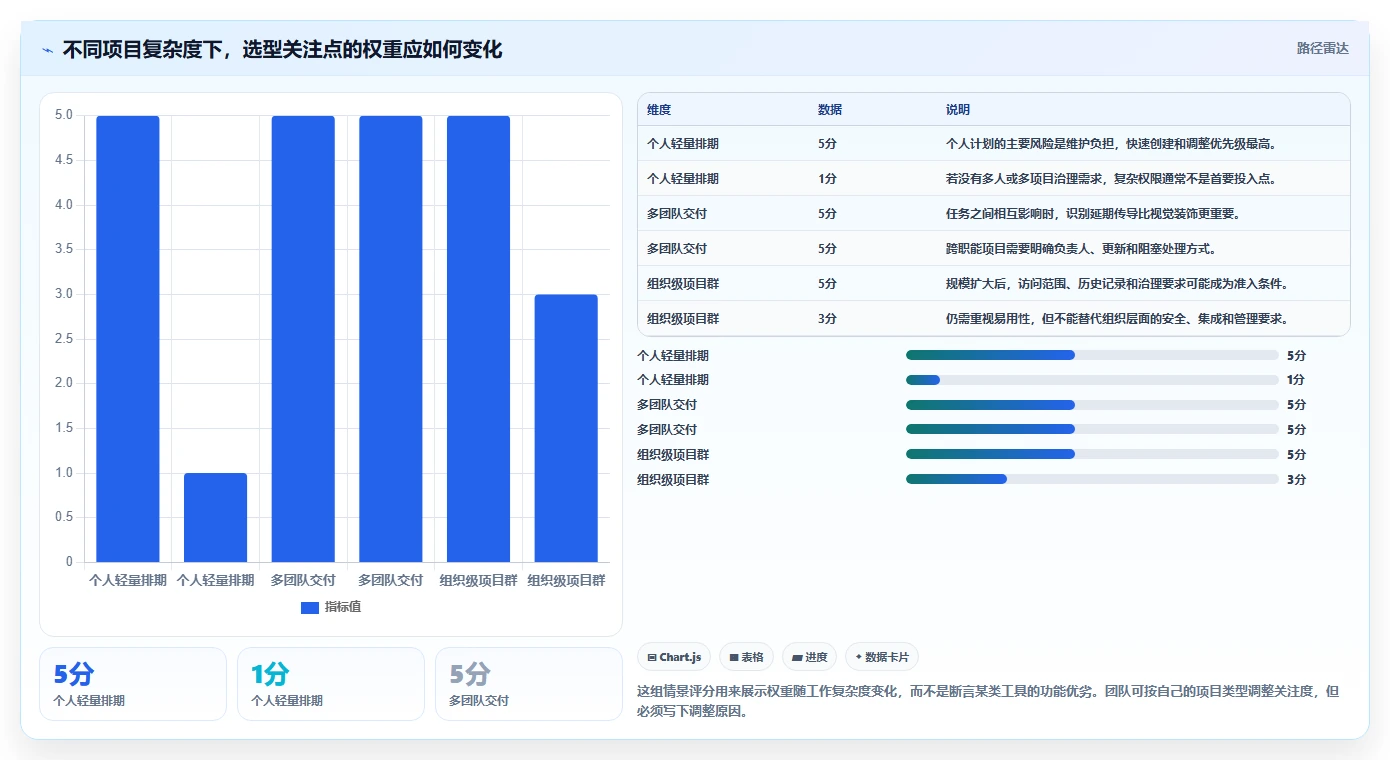Click the 1分 cell in the table
Screen dimensions: 1390x760
click(827, 179)
